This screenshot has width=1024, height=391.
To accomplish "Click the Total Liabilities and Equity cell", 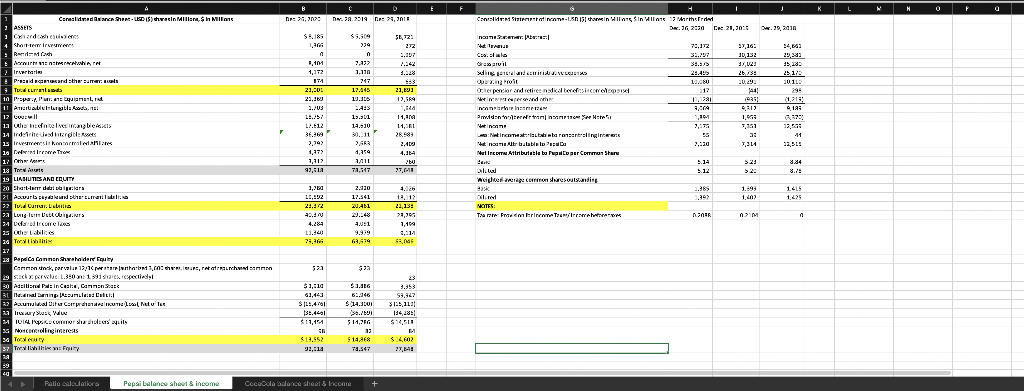I will coord(146,349).
